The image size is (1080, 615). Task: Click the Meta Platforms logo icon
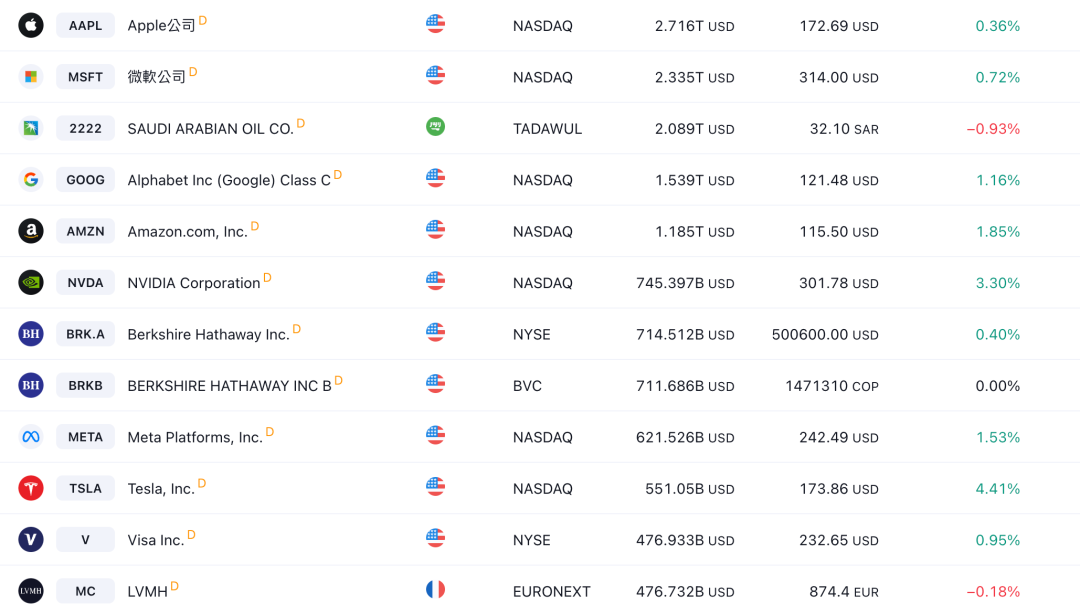pyautogui.click(x=31, y=437)
